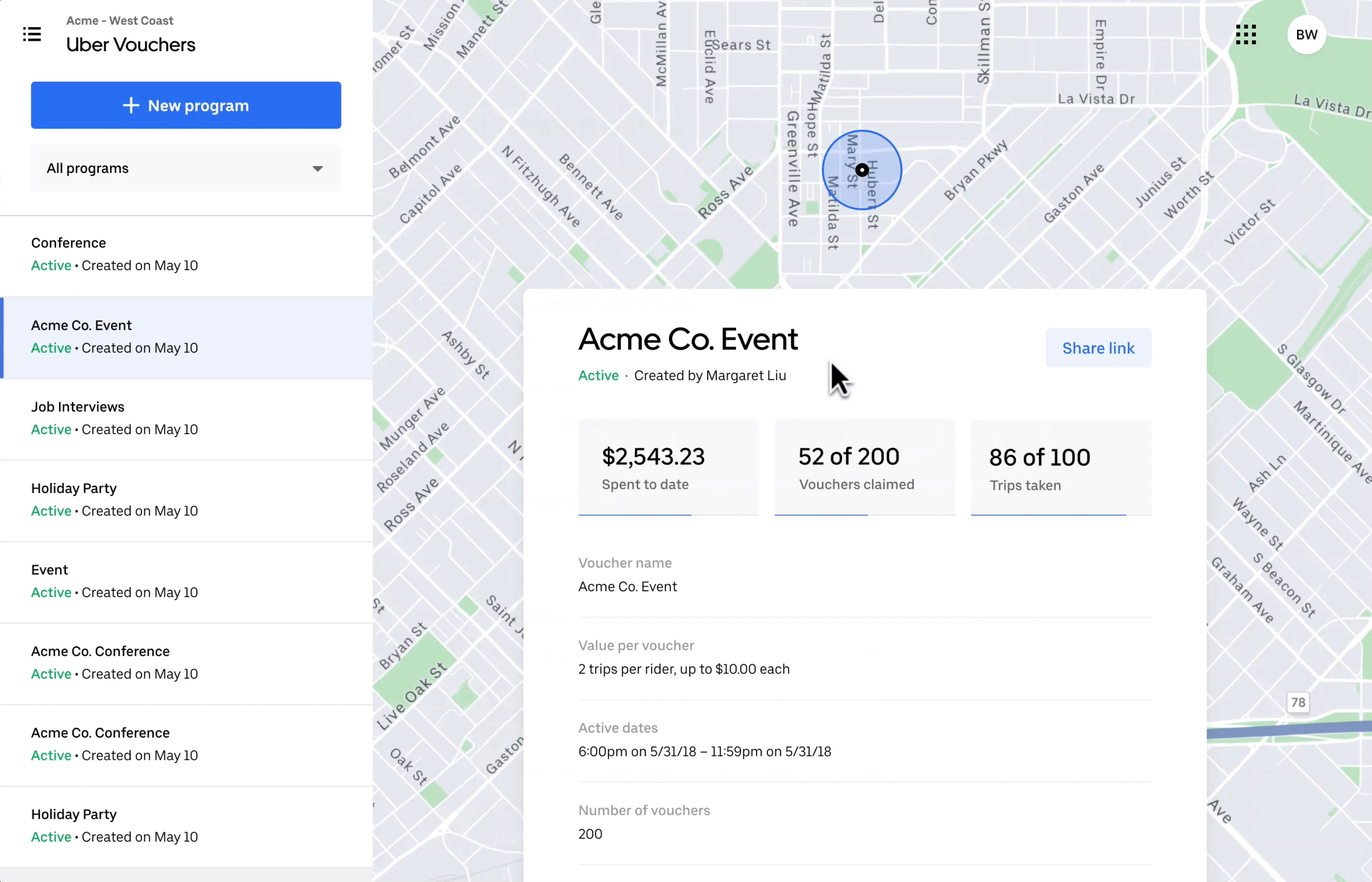Open the apps grid icon
Image resolution: width=1372 pixels, height=882 pixels.
(x=1246, y=34)
